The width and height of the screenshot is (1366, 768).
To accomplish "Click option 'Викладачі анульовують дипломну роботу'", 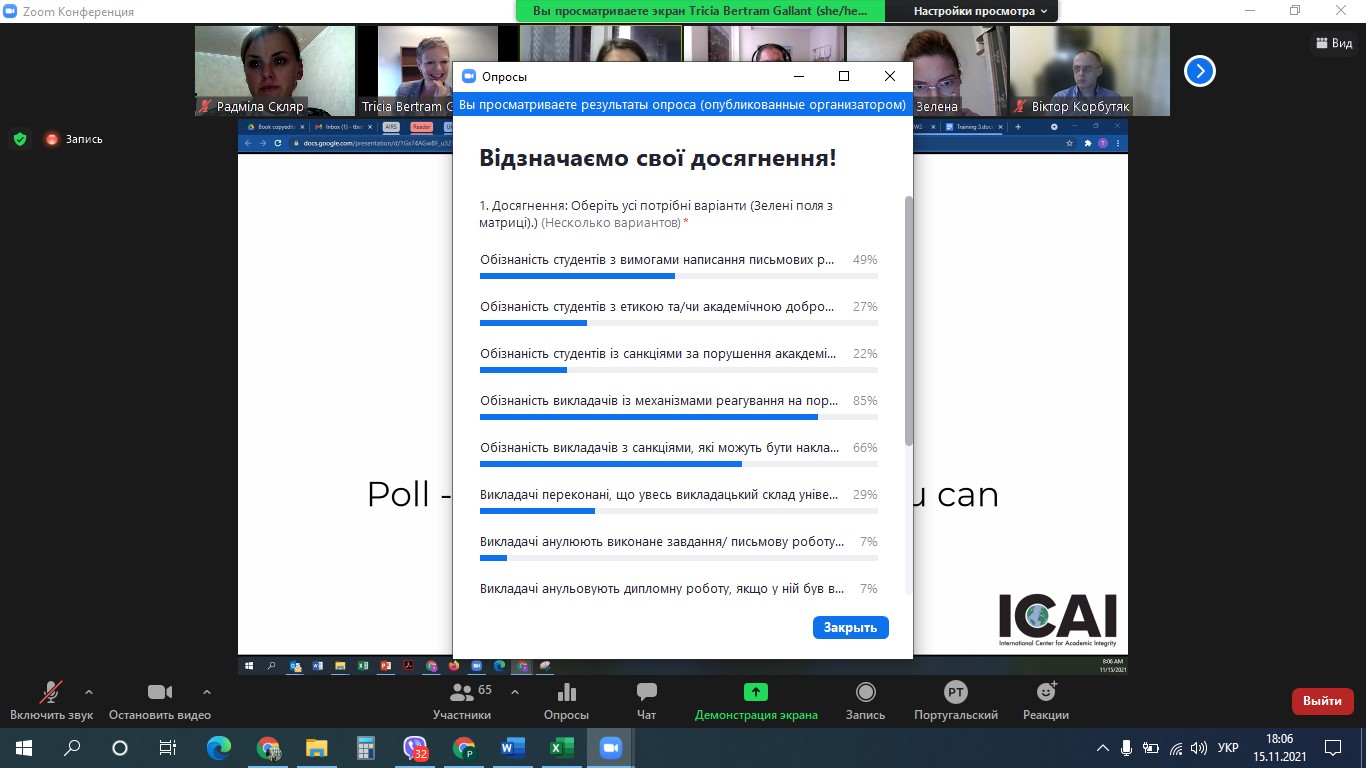I will tap(662, 589).
